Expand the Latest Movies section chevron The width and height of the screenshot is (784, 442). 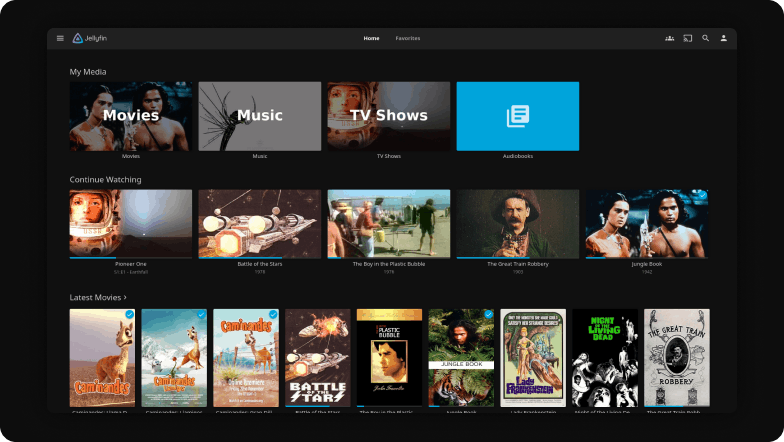[x=125, y=298]
